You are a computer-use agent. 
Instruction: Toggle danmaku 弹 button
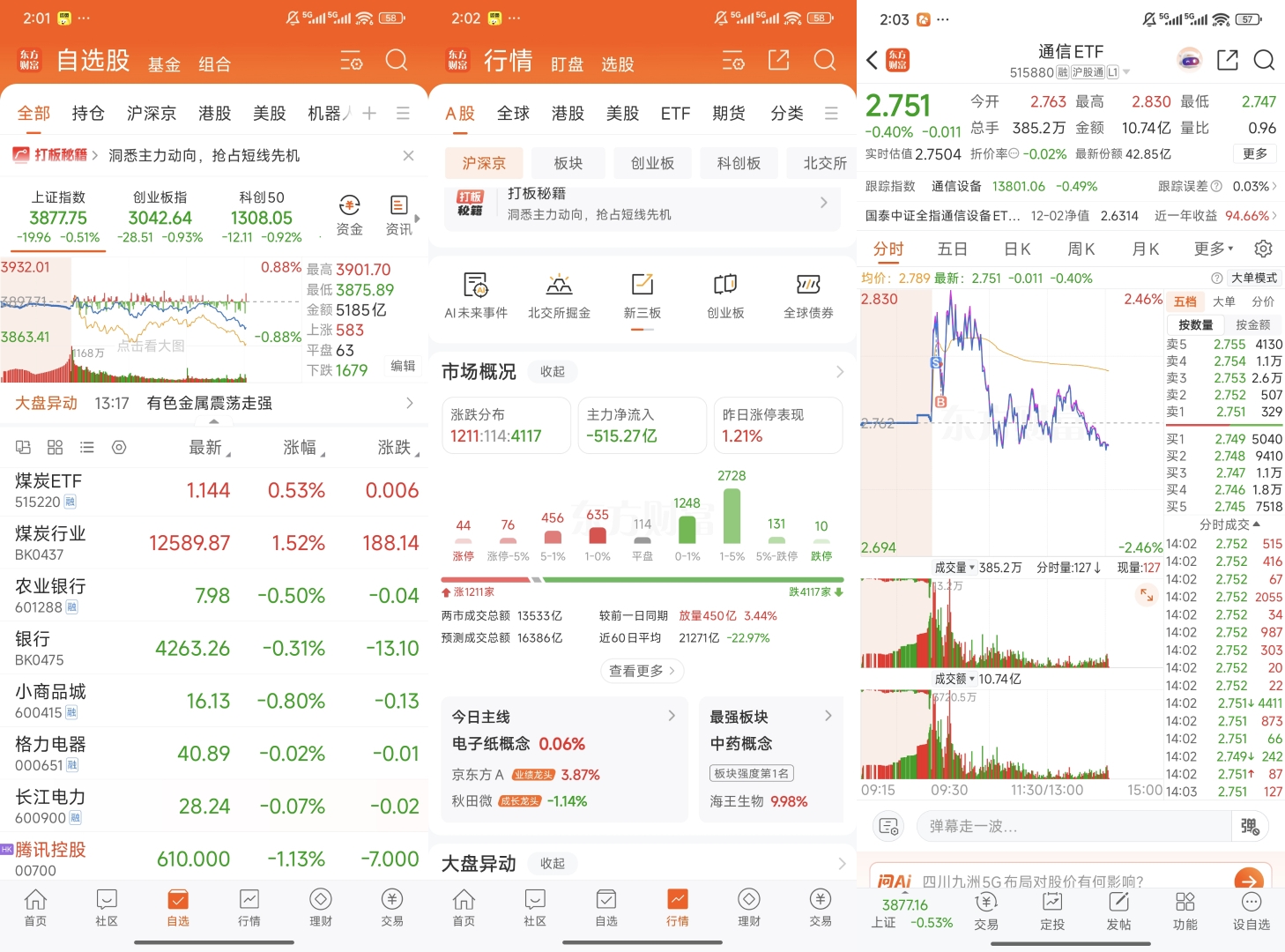pyautogui.click(x=1251, y=826)
